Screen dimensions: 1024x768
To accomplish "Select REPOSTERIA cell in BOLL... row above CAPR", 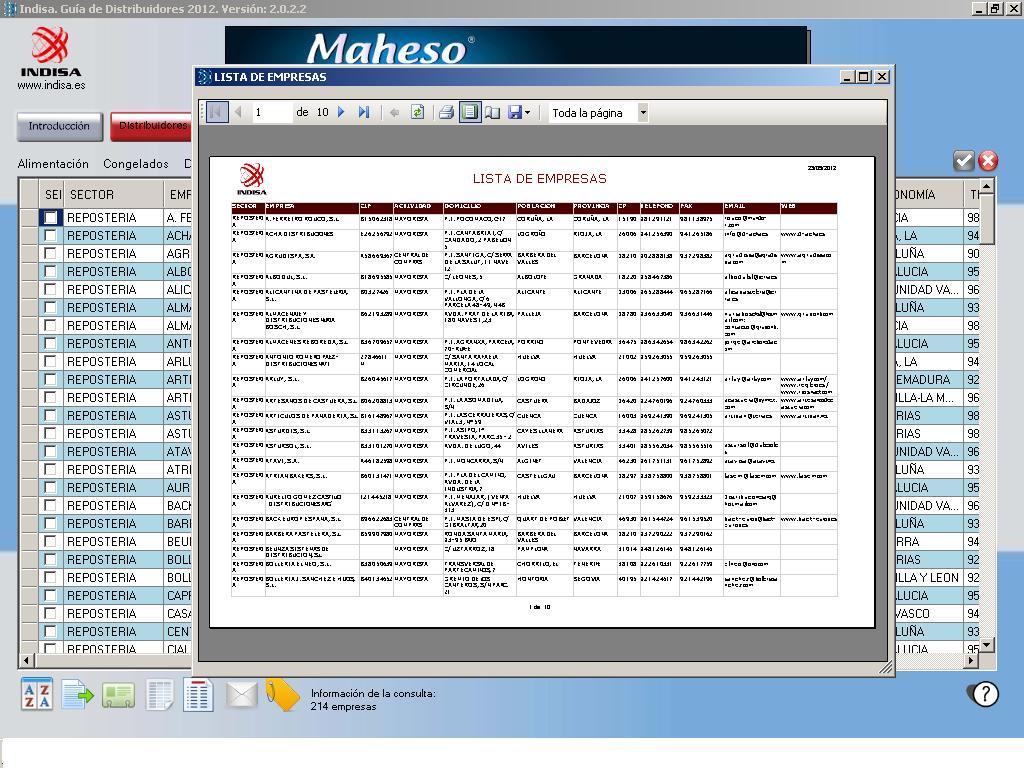I will (114, 577).
